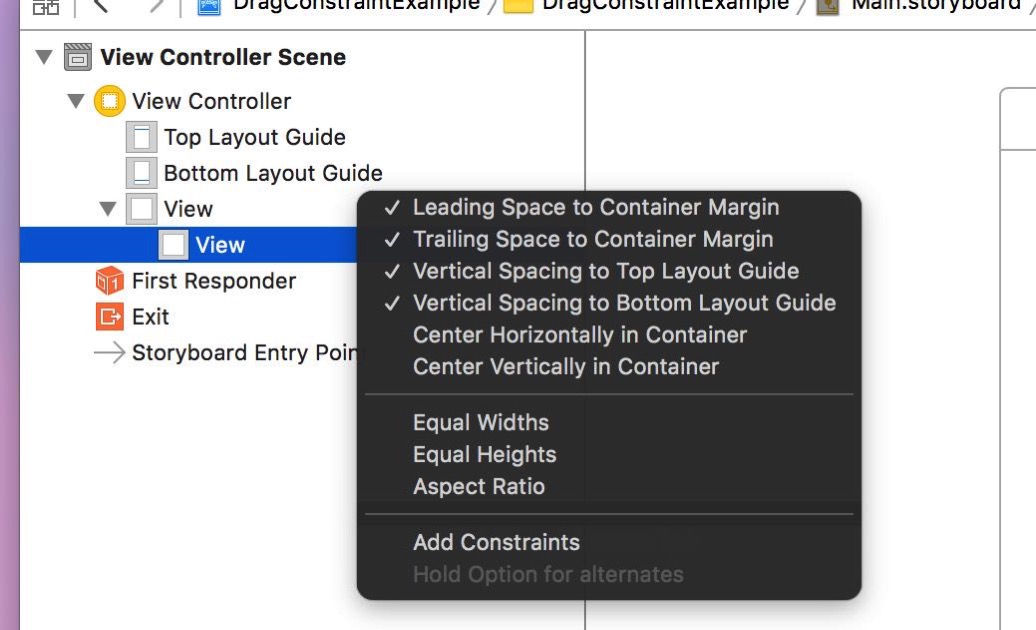
Task: Collapse the View Controller Scene disclosure triangle
Action: pos(44,57)
